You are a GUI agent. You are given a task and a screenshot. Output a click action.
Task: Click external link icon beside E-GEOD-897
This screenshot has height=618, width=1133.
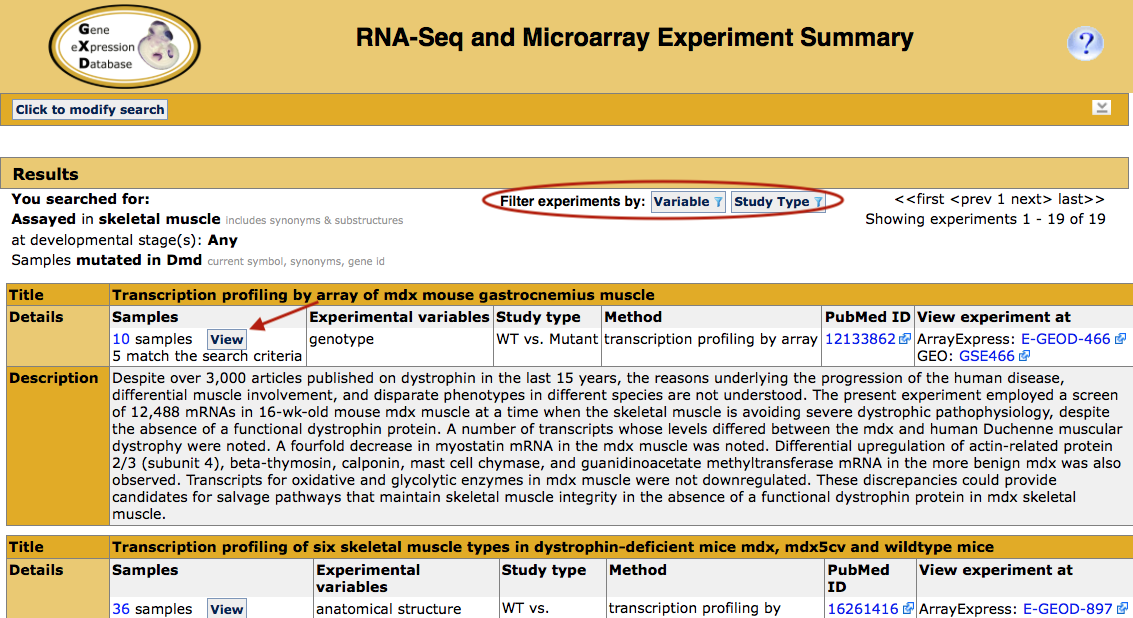coord(1121,609)
